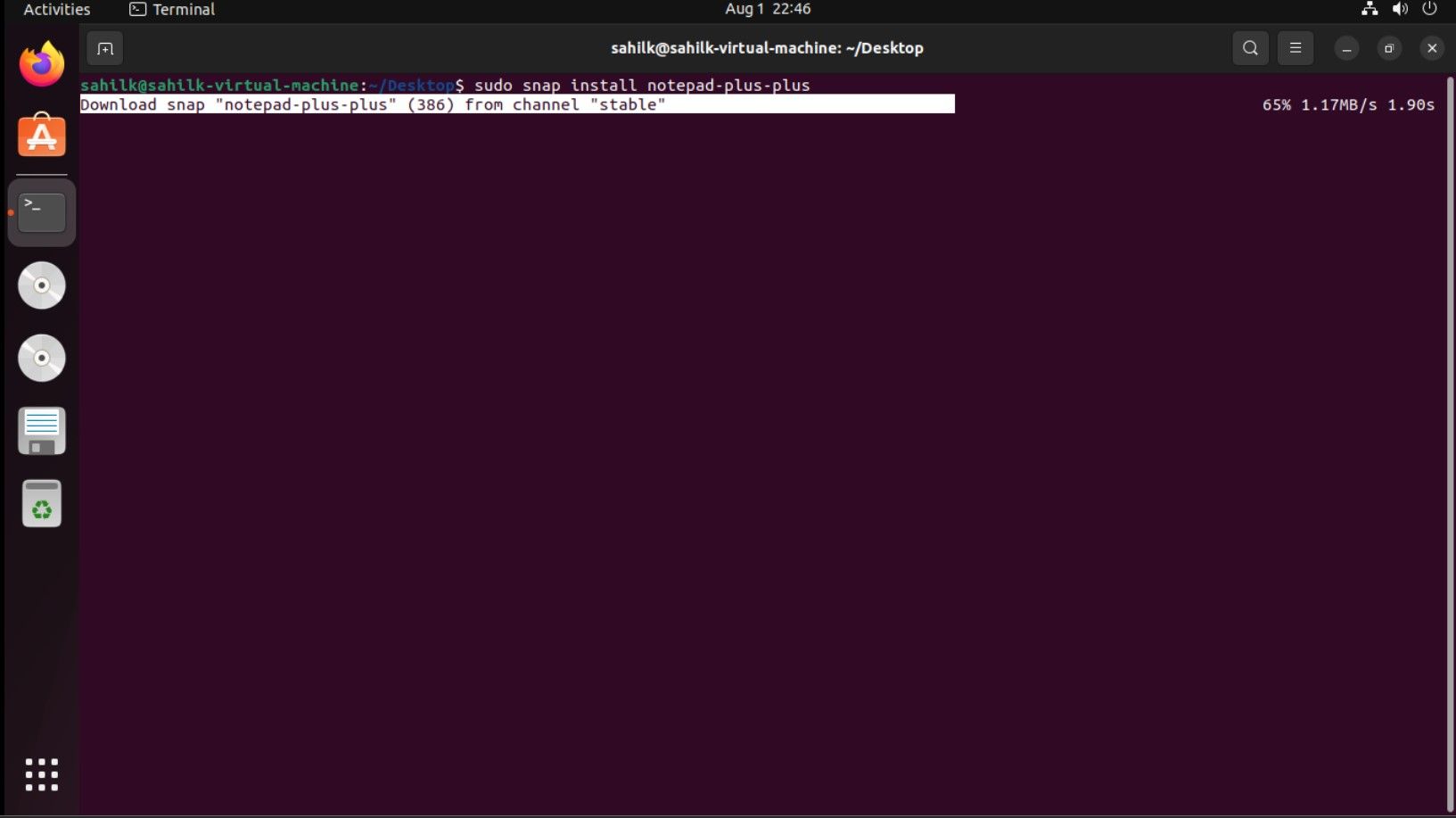The width and height of the screenshot is (1456, 818).
Task: Minimize the terminal window
Action: tap(1346, 48)
